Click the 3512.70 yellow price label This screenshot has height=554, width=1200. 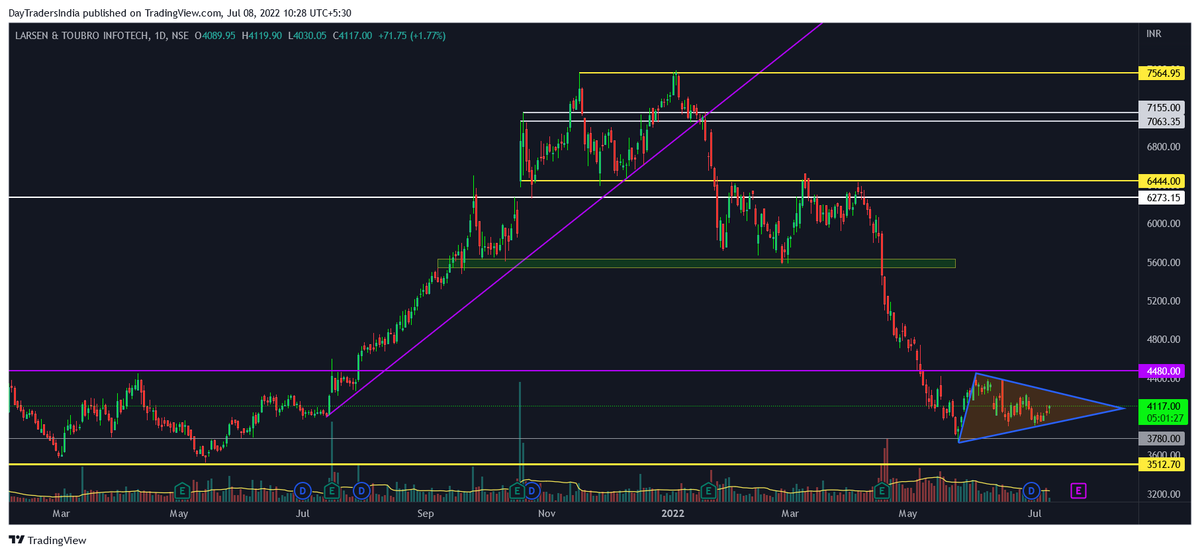coord(1163,465)
